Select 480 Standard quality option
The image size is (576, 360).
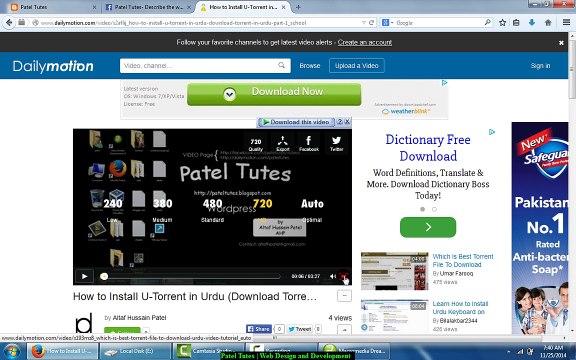click(212, 210)
